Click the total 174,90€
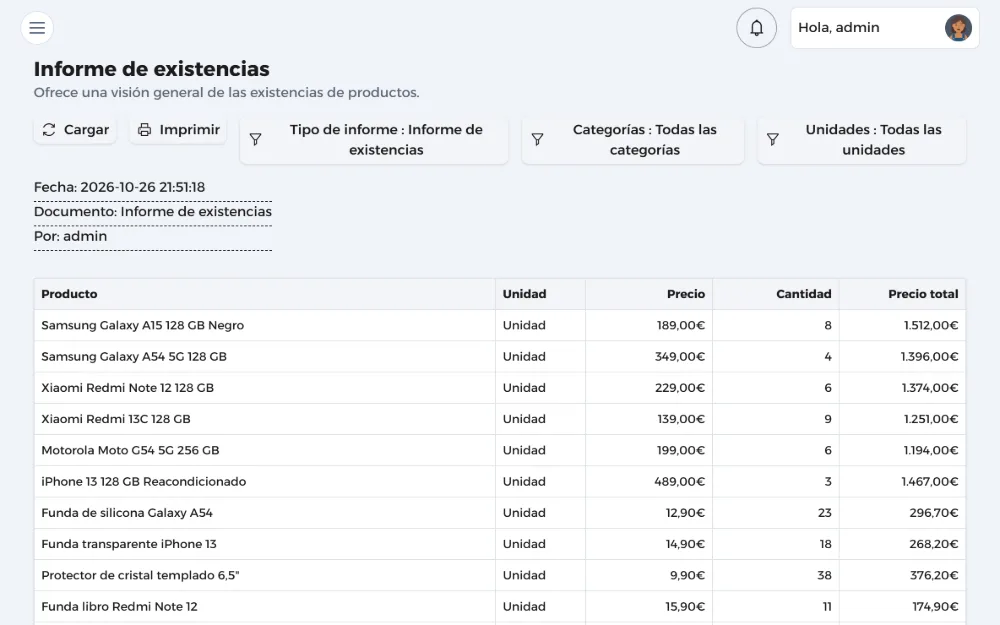The width and height of the screenshot is (1000, 625). [935, 607]
